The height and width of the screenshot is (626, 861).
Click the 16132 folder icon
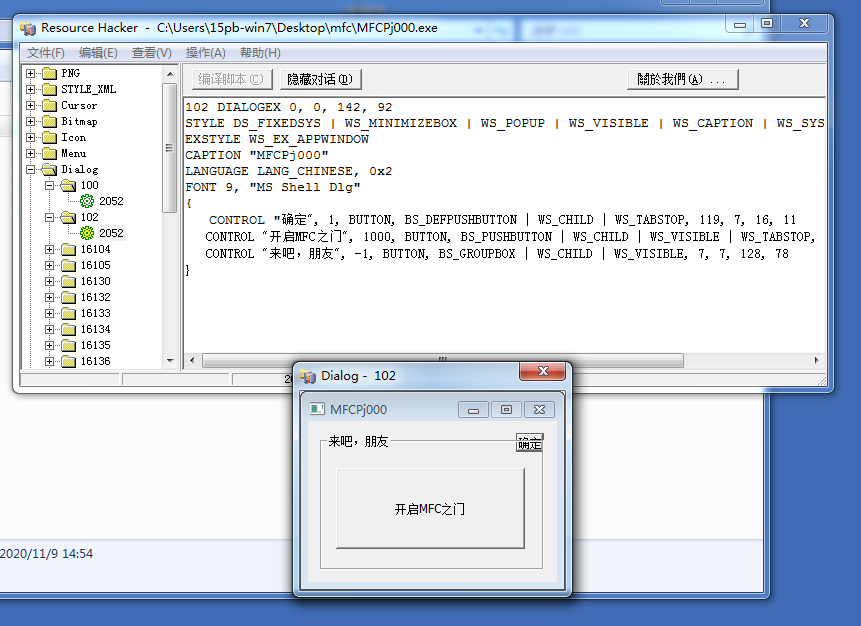tap(69, 297)
